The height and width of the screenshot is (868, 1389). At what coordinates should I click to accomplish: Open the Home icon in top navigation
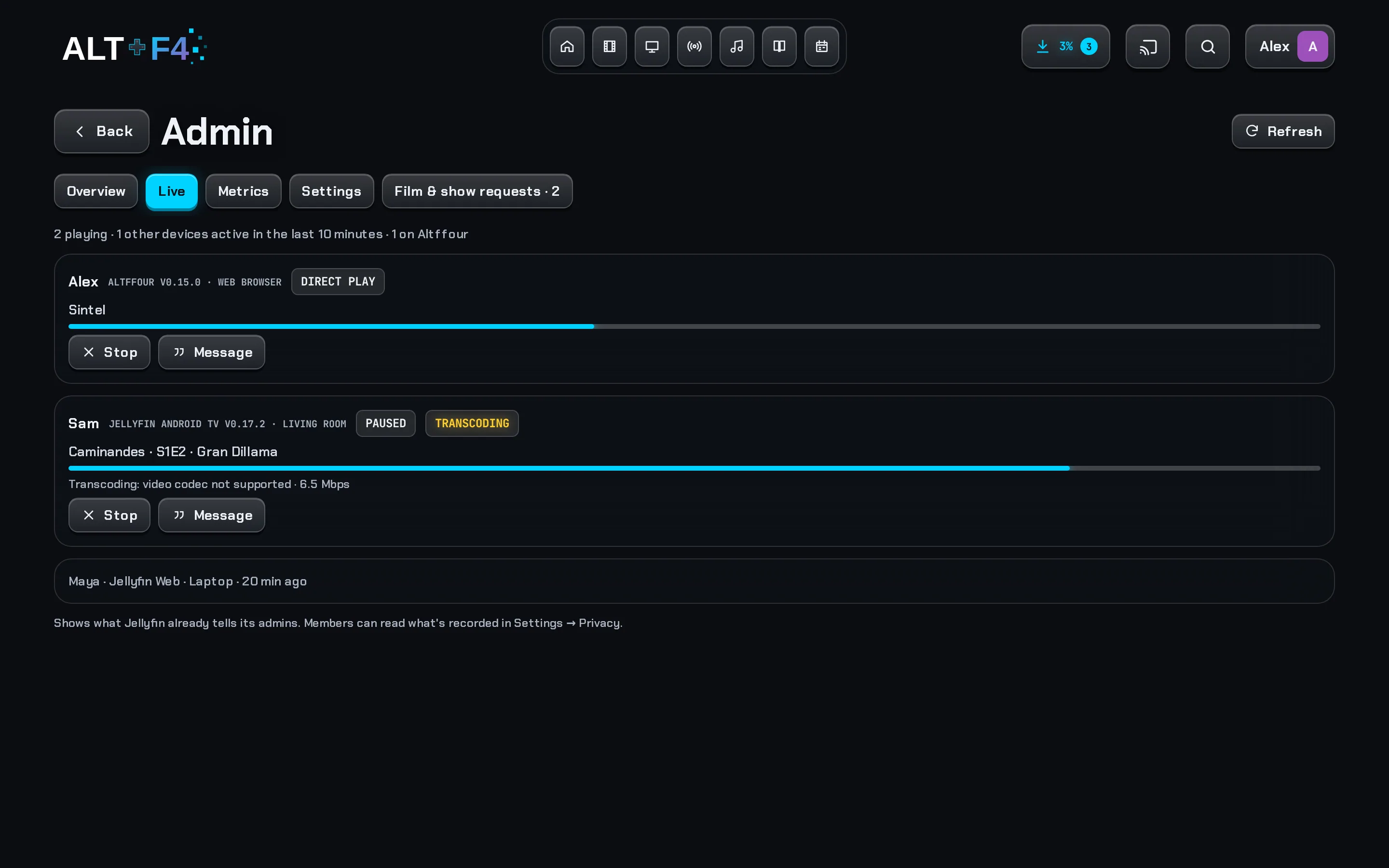click(x=567, y=46)
